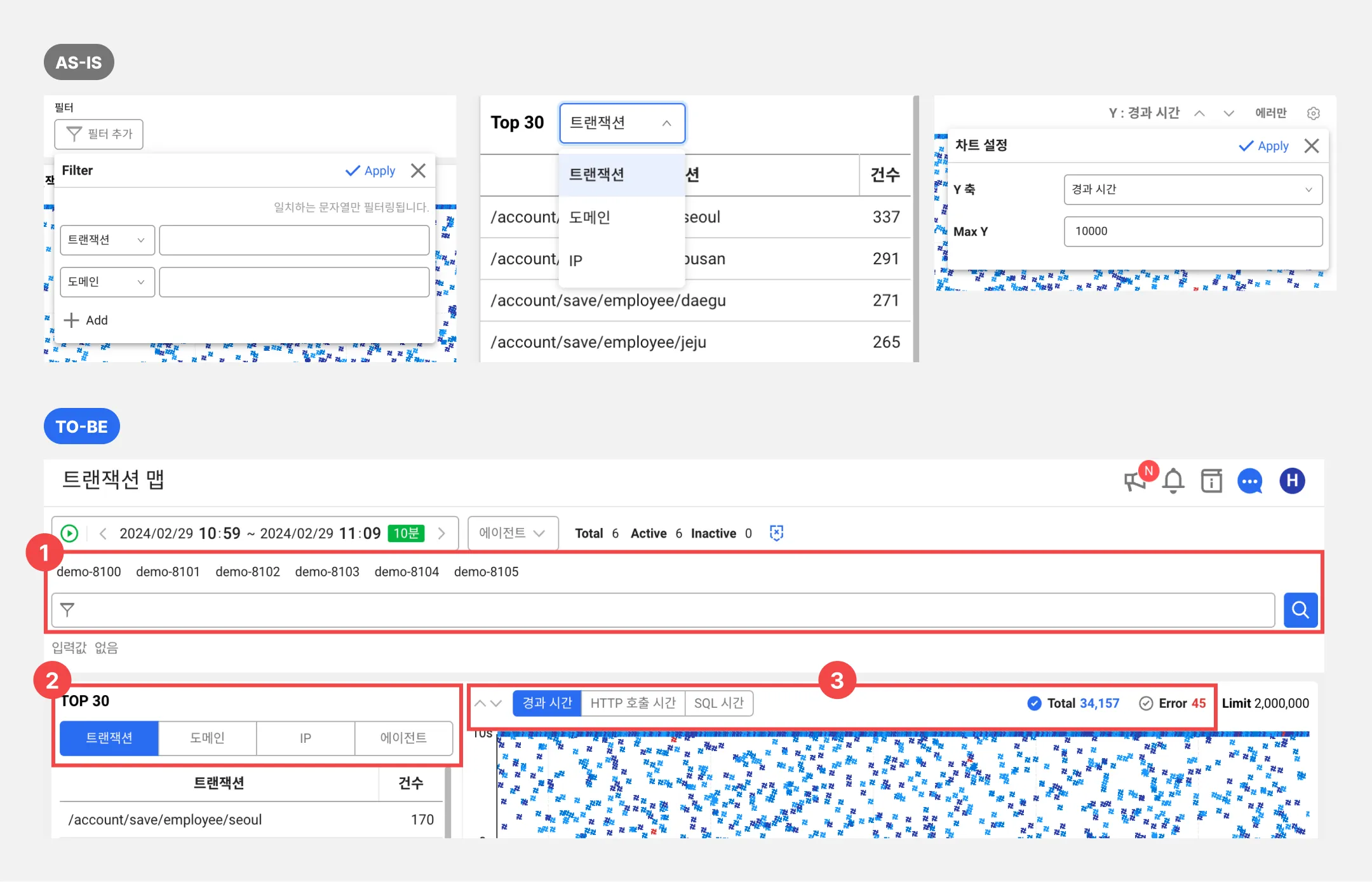Click the wide filter search input
The height and width of the screenshot is (882, 1372).
coord(663,610)
